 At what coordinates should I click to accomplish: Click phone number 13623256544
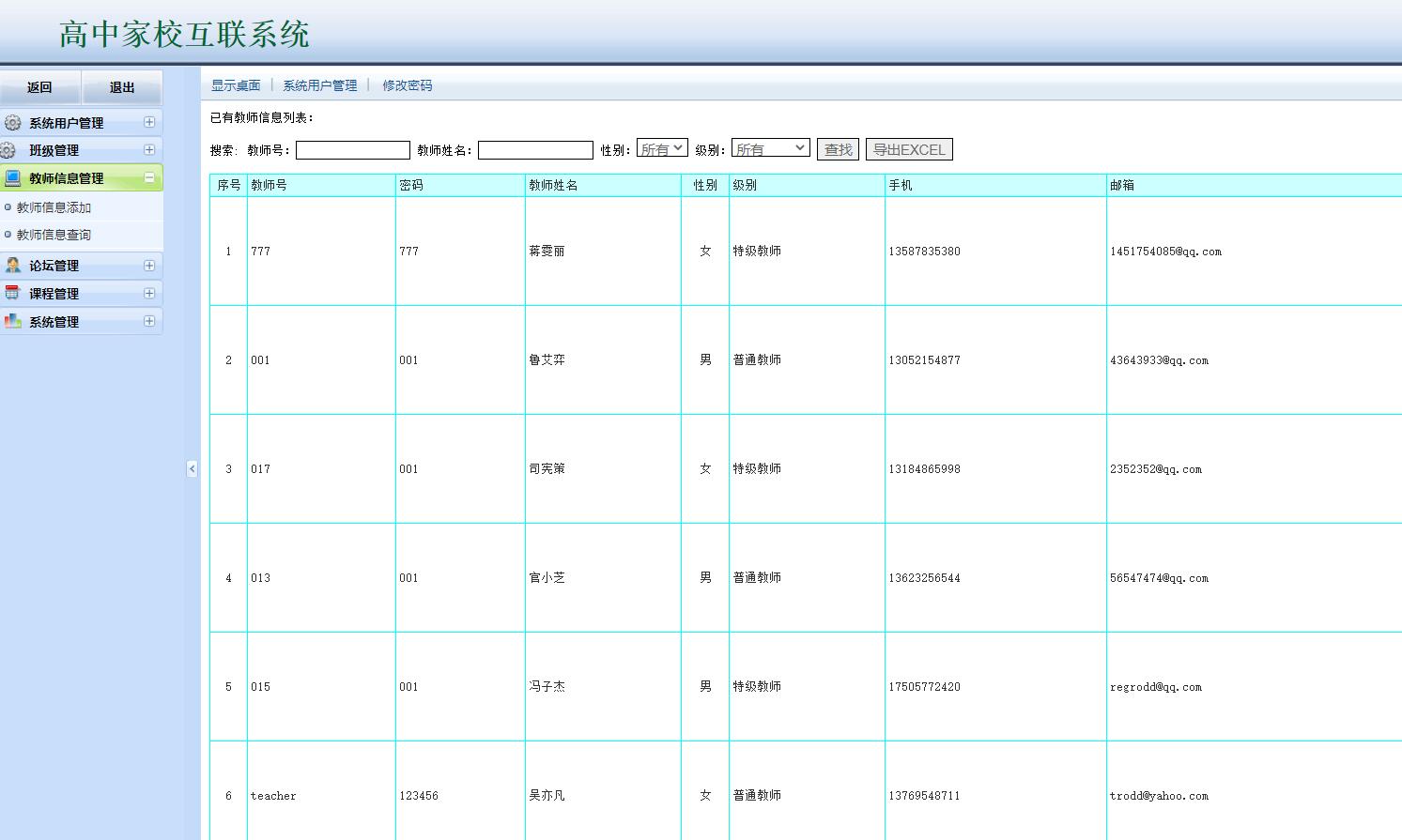[x=925, y=578]
